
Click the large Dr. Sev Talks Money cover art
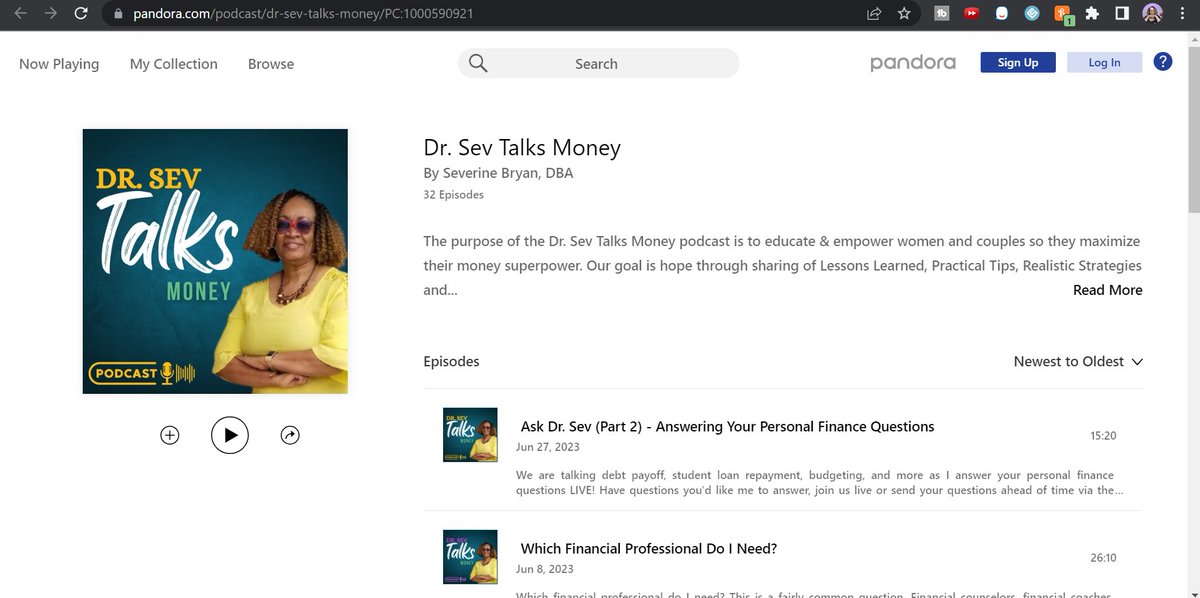[x=215, y=261]
